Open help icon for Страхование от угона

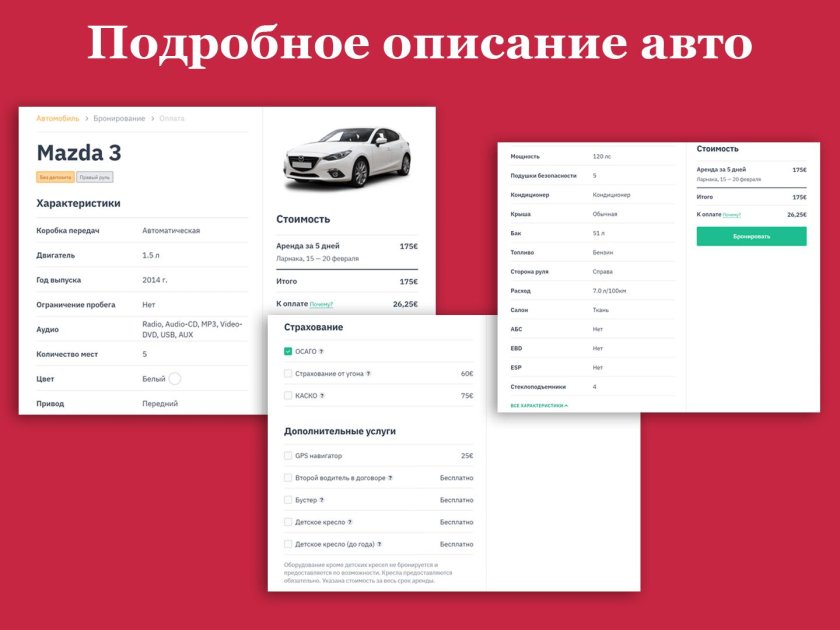click(x=369, y=371)
